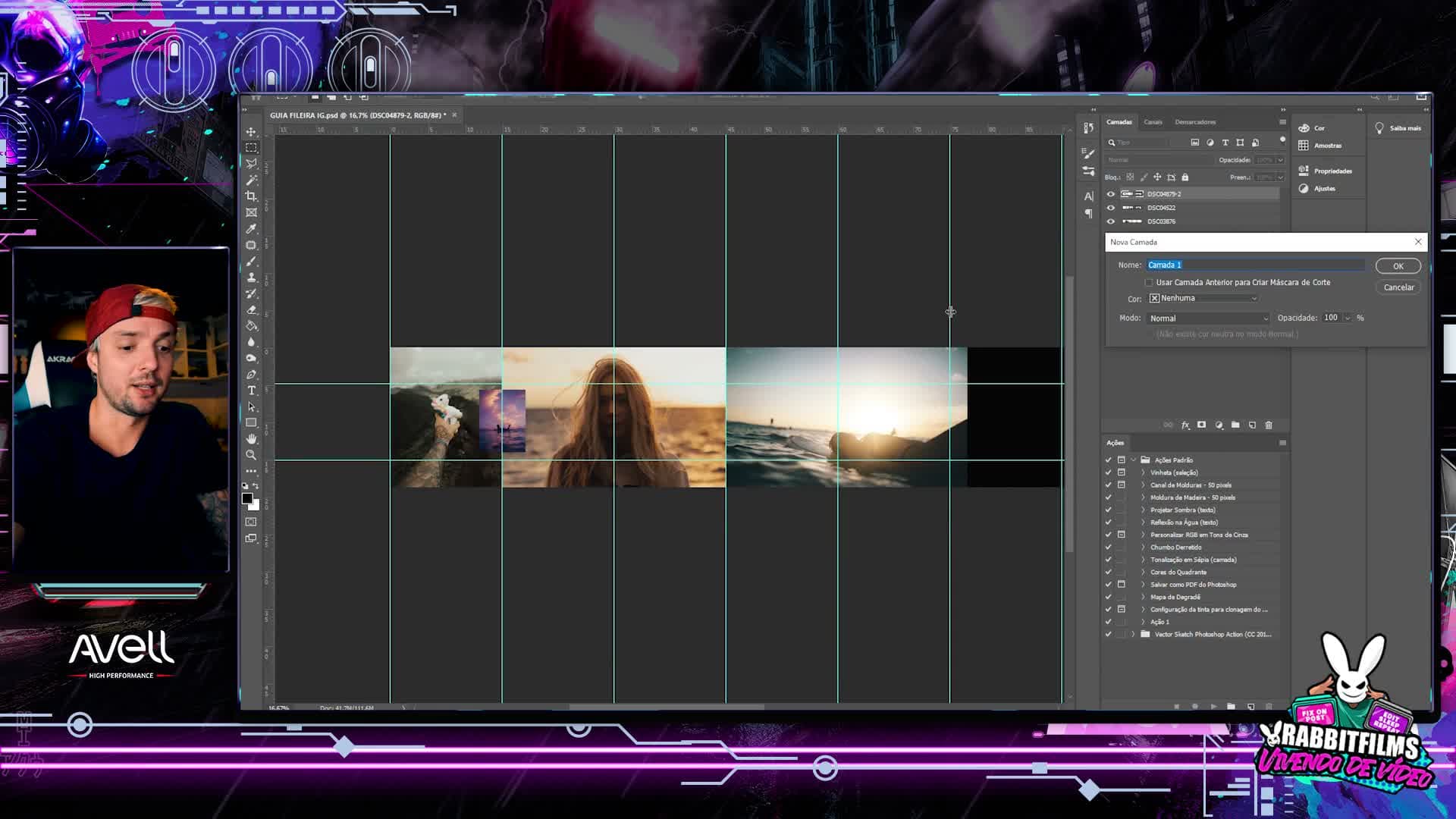
Task: Select the Zoom tool
Action: [x=251, y=455]
